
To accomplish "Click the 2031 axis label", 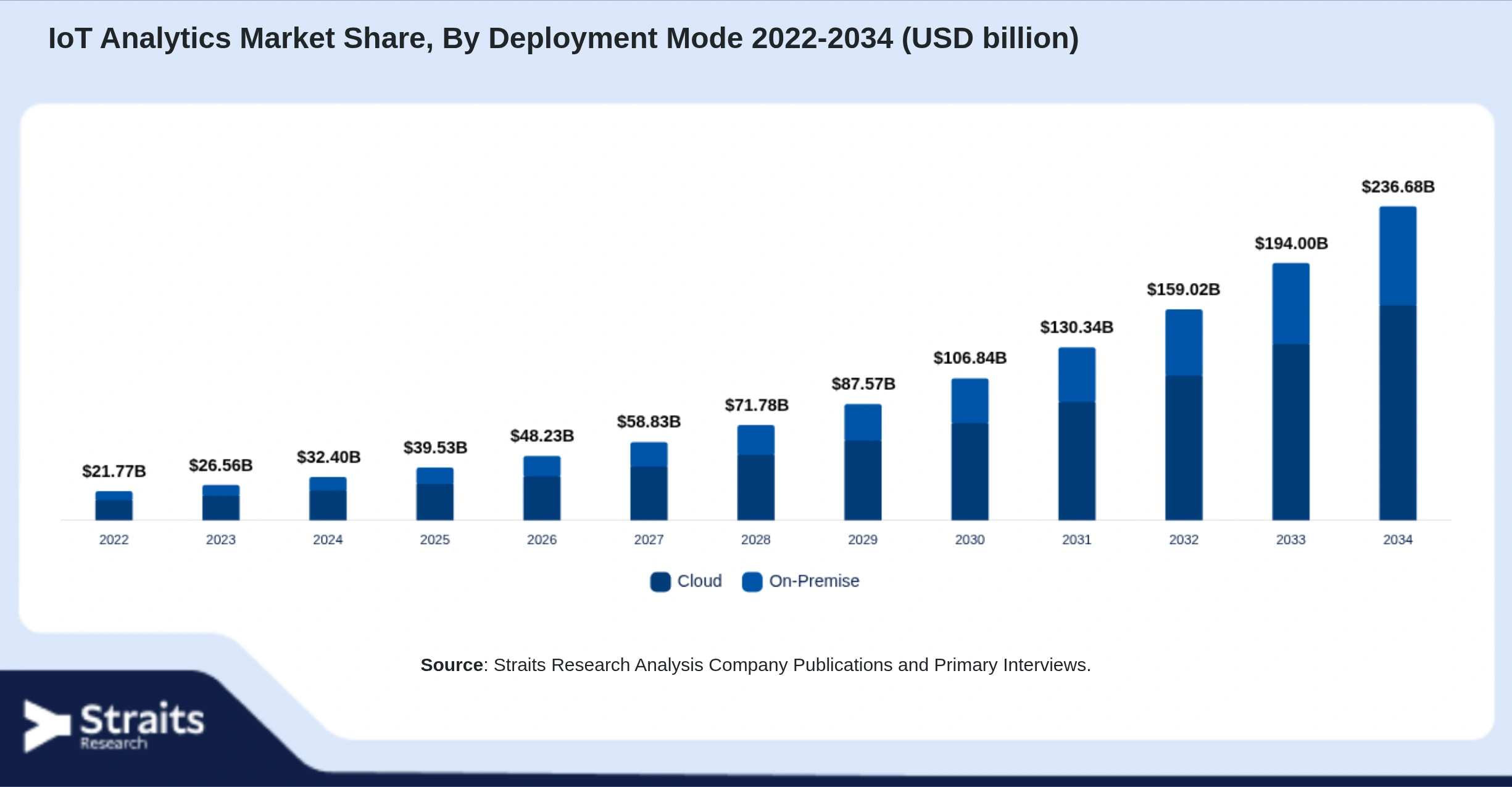I will [1077, 540].
